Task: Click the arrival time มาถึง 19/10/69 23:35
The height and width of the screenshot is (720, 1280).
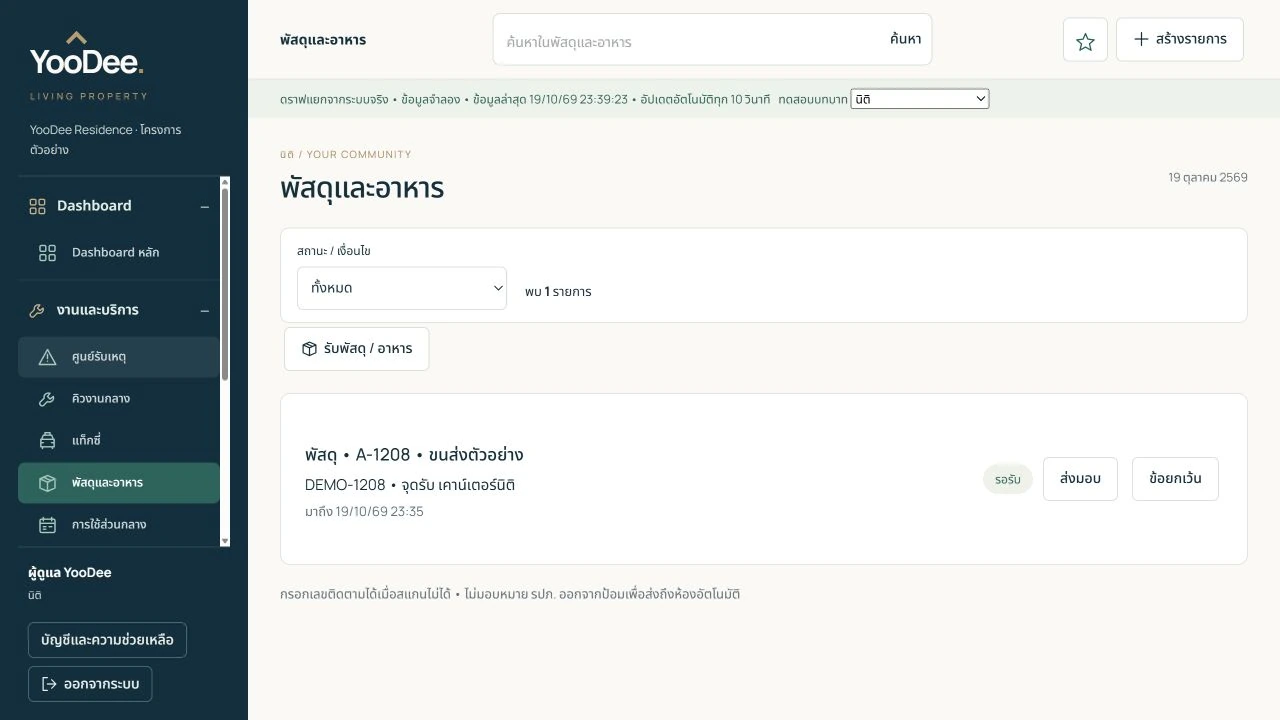Action: (364, 512)
